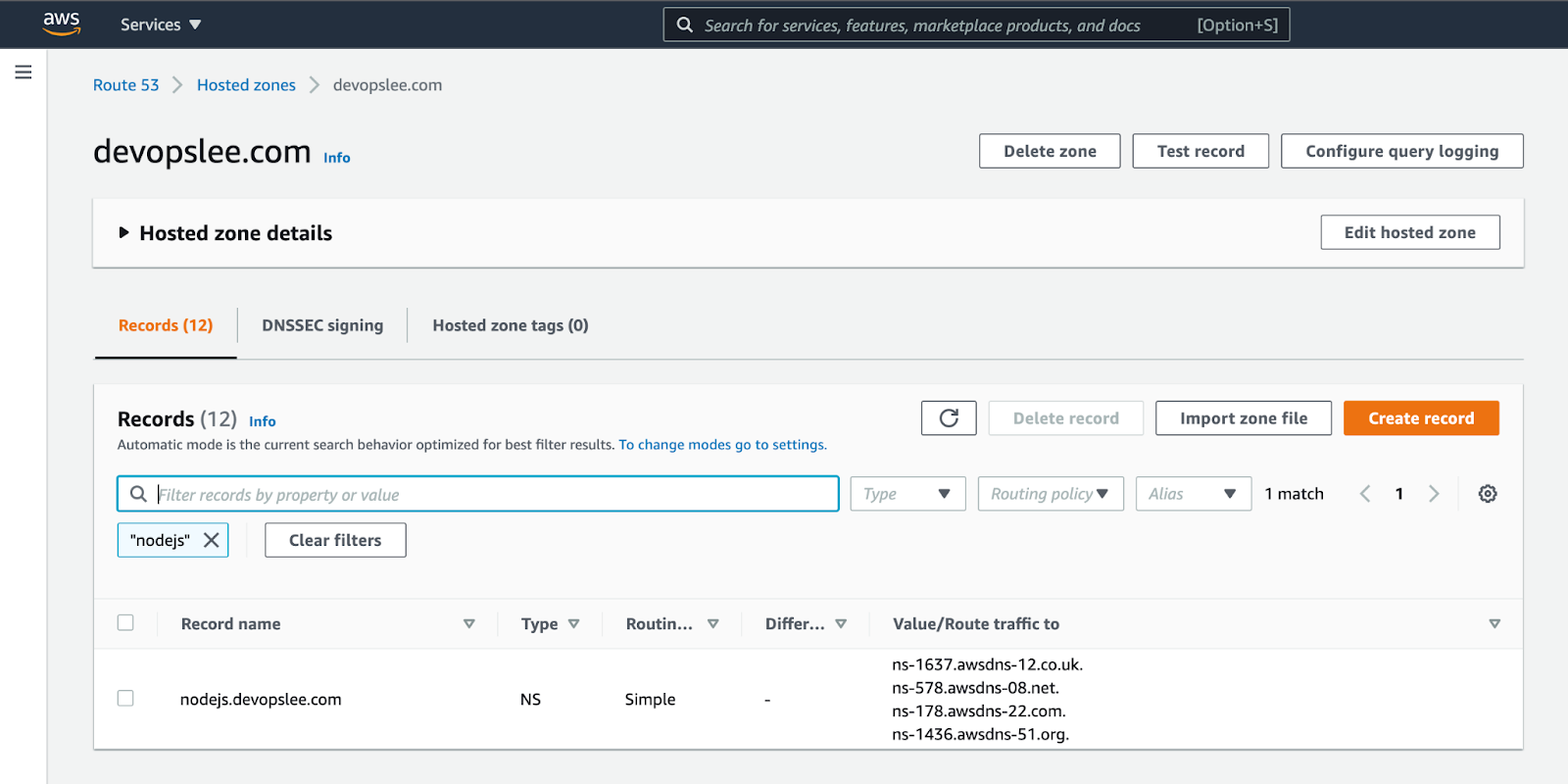Open Hosted zones breadcrumb link
1568x784 pixels.
click(x=246, y=85)
